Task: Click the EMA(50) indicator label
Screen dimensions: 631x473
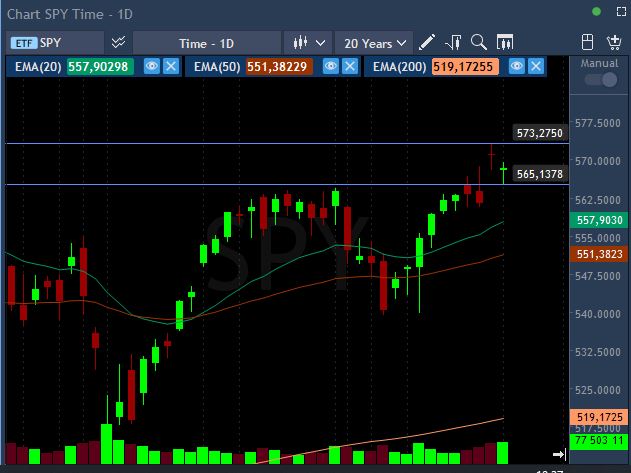Action: point(217,66)
